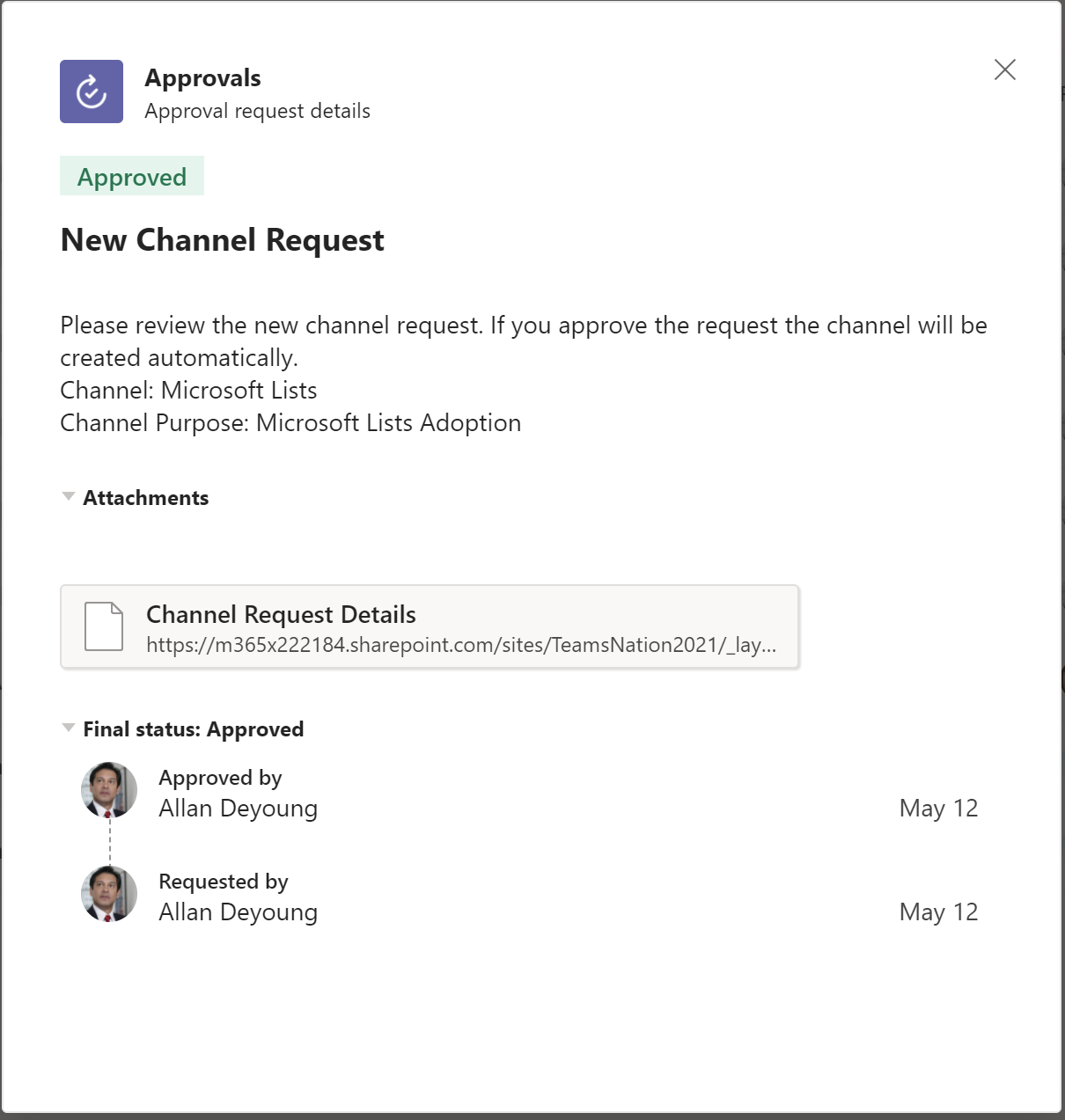1065x1120 pixels.
Task: Click the New Channel Request title
Action: pos(222,240)
